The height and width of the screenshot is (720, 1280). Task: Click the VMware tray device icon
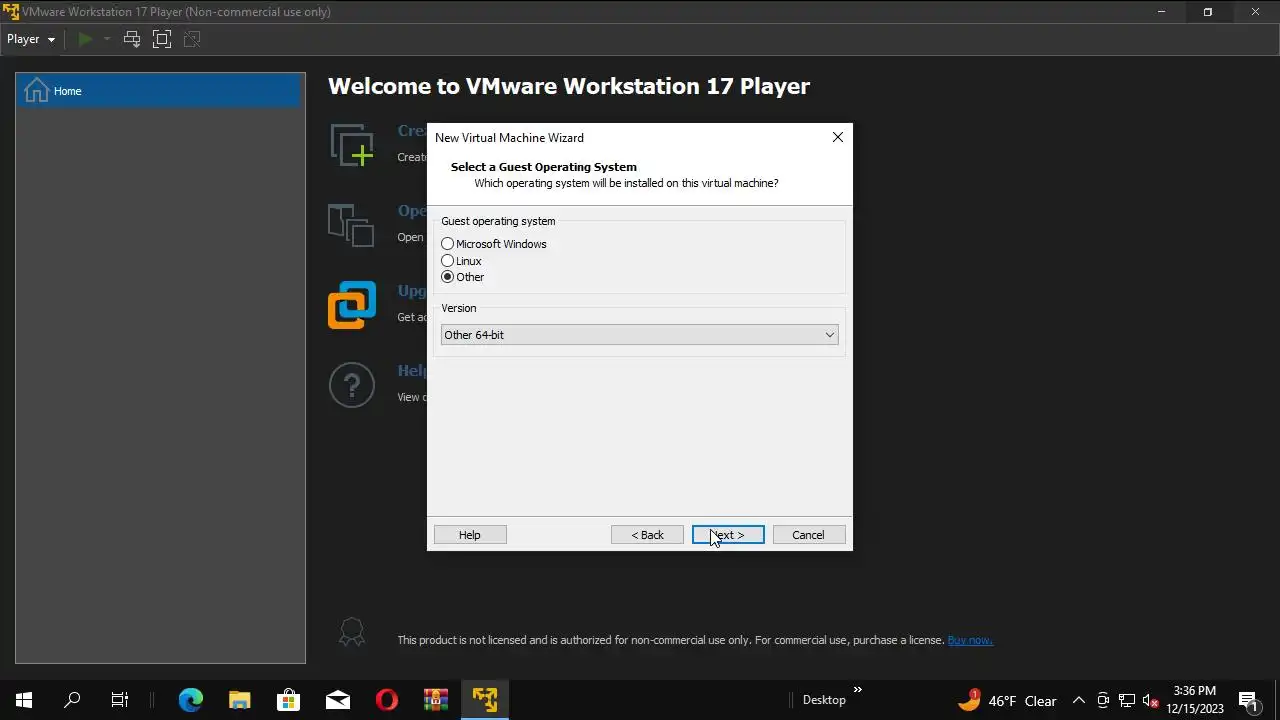point(1103,700)
